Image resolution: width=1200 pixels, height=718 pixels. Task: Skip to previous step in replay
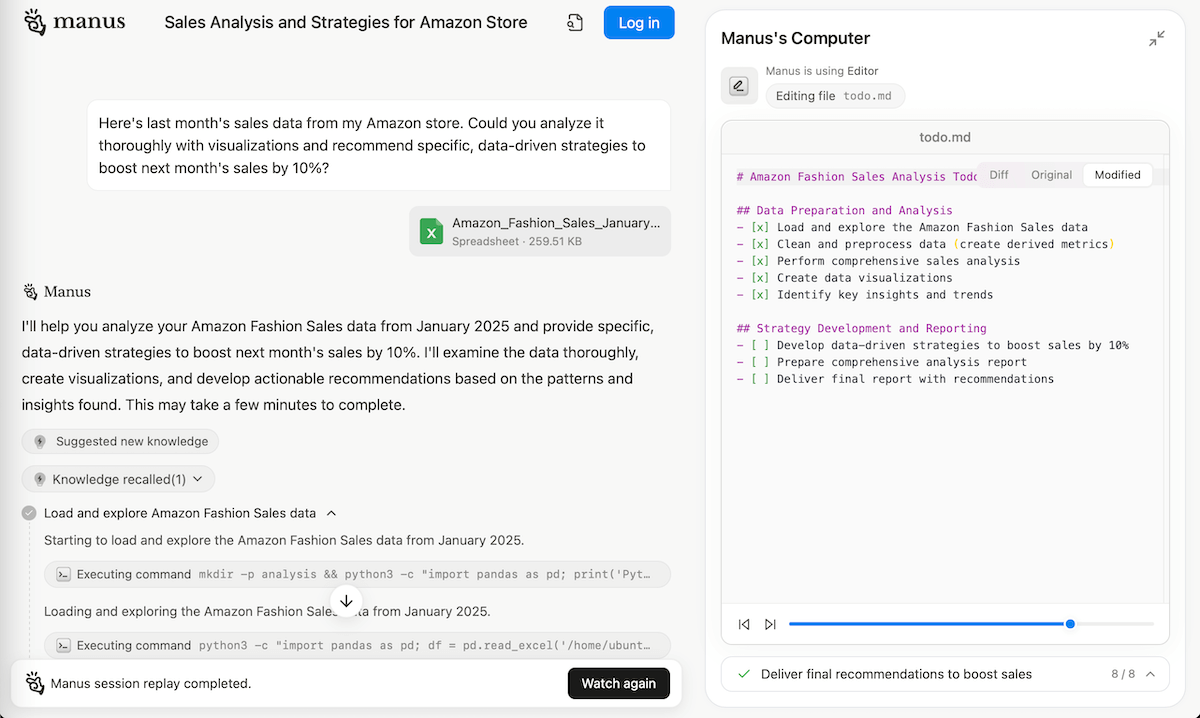click(744, 624)
